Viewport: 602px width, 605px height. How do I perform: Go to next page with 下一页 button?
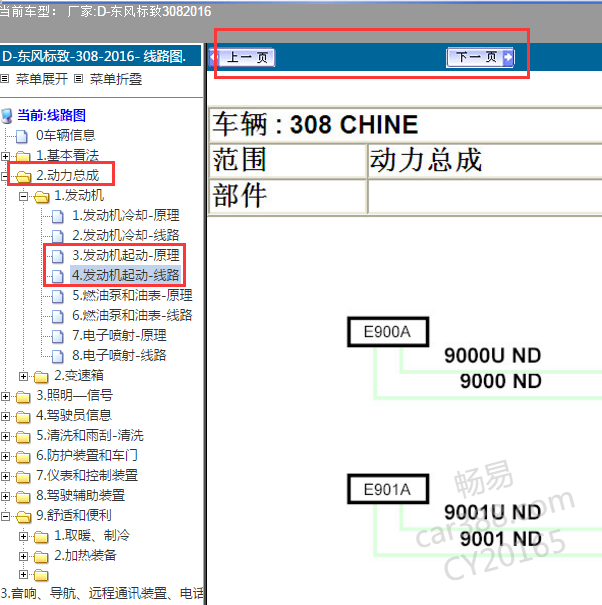coord(480,58)
